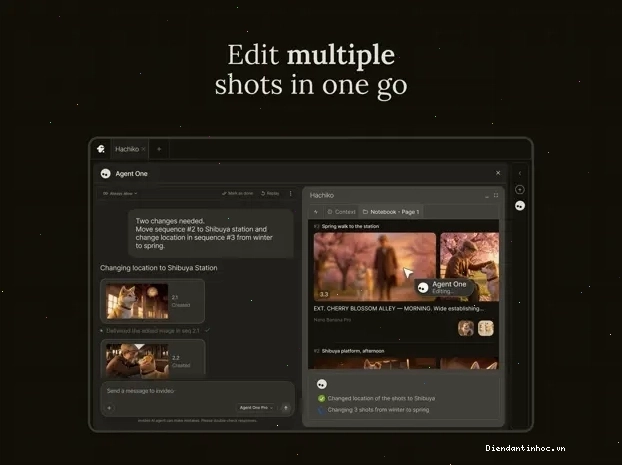Screen dimensions: 622x465
Task: Click the invideo logo icon beside the Hachiko tab
Action: (101, 149)
